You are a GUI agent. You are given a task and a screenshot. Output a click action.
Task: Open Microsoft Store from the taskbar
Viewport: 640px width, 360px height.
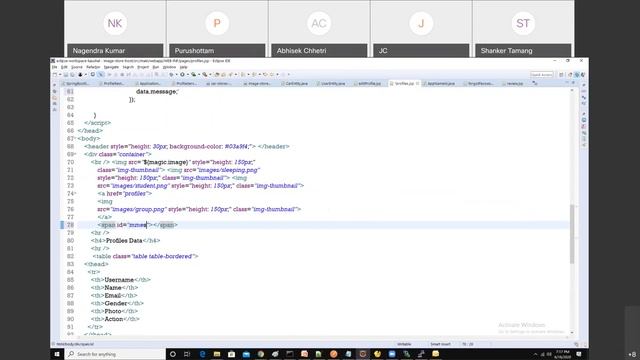(231, 354)
